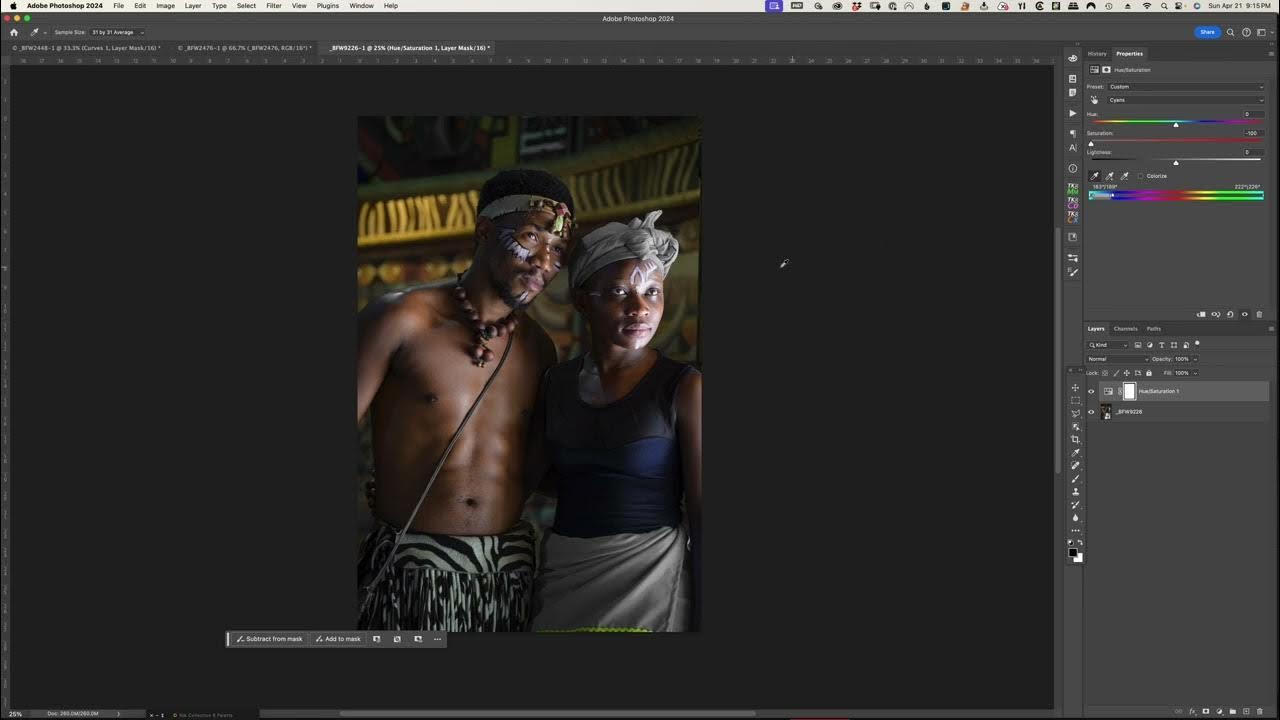Delete the adjustment layer trash icon
The width and height of the screenshot is (1280, 720).
(1259, 314)
